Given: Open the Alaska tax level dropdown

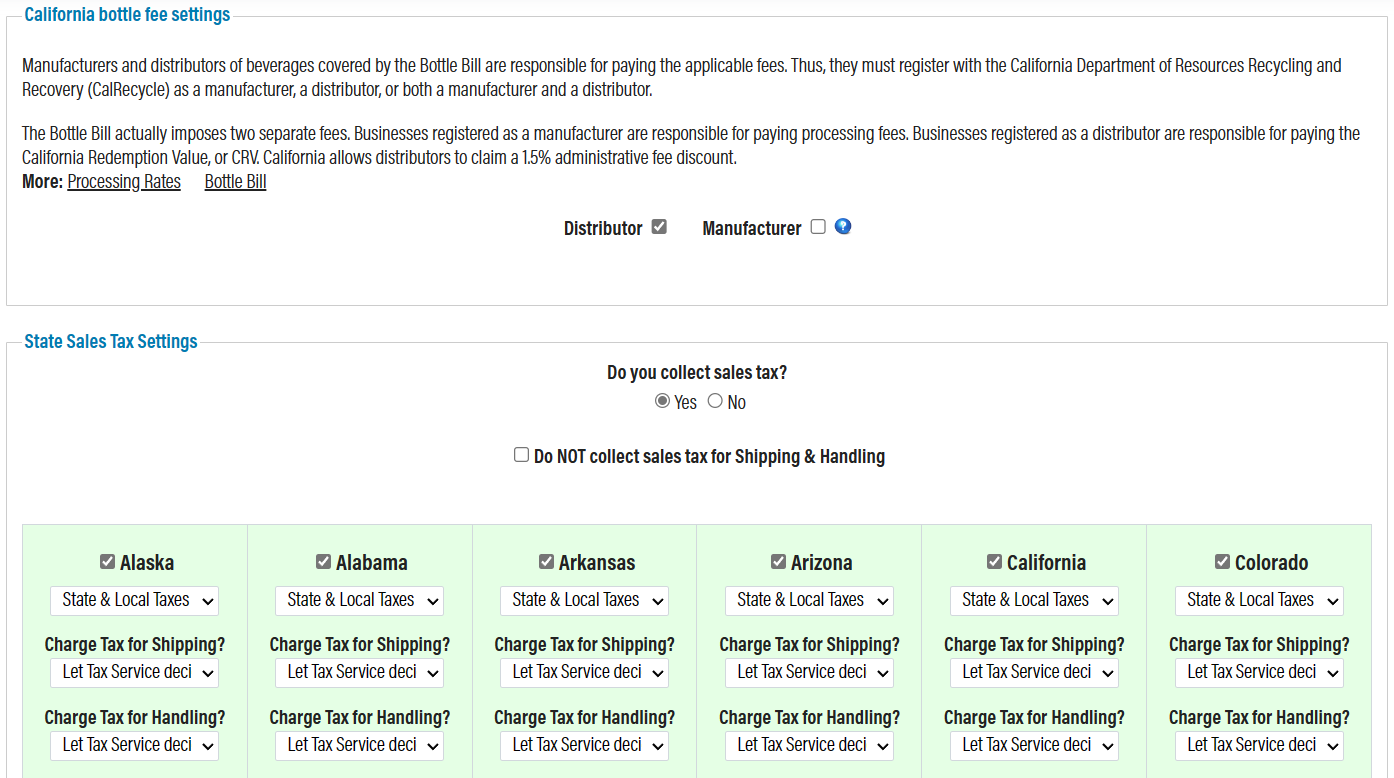Looking at the screenshot, I should pos(134,600).
